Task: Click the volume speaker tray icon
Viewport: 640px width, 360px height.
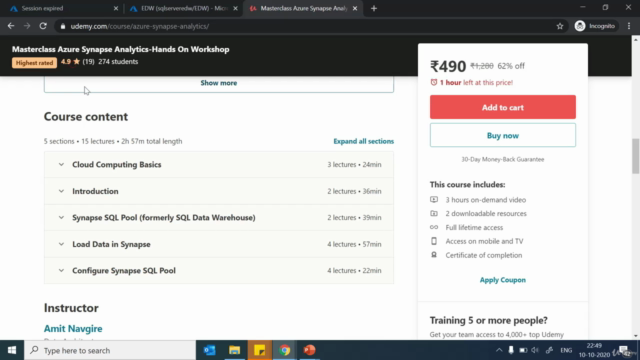Action: pos(535,350)
